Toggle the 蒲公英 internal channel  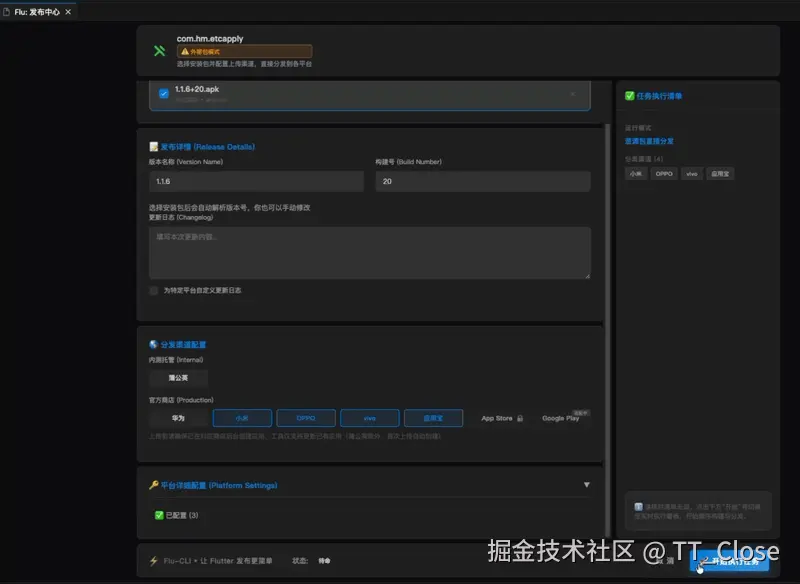point(178,378)
